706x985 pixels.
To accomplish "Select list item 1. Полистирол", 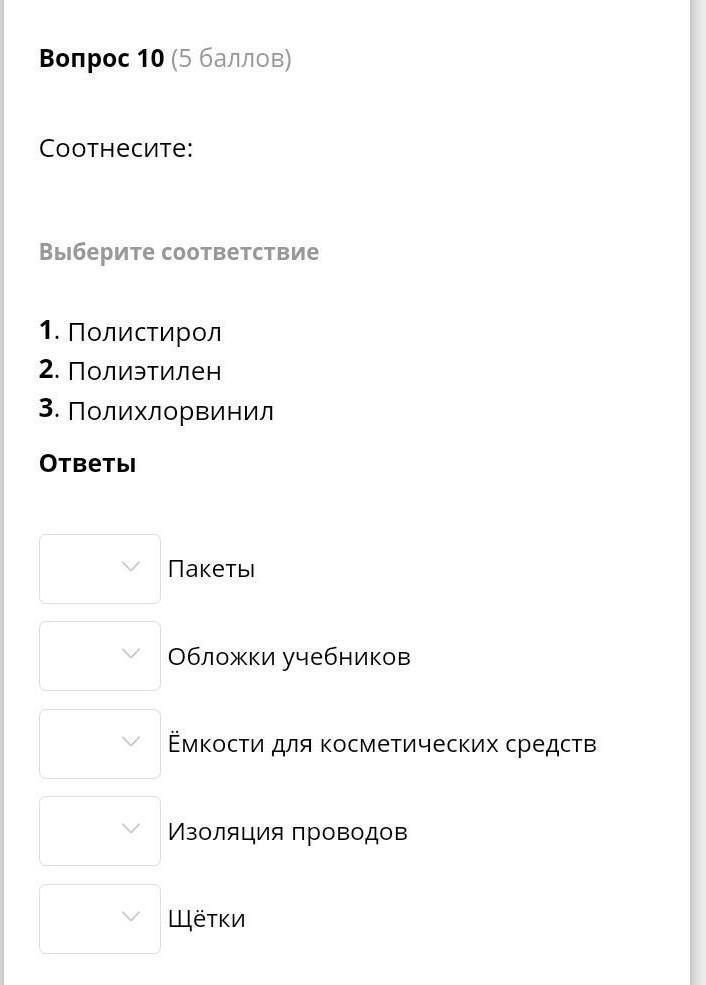I will click(x=144, y=332).
